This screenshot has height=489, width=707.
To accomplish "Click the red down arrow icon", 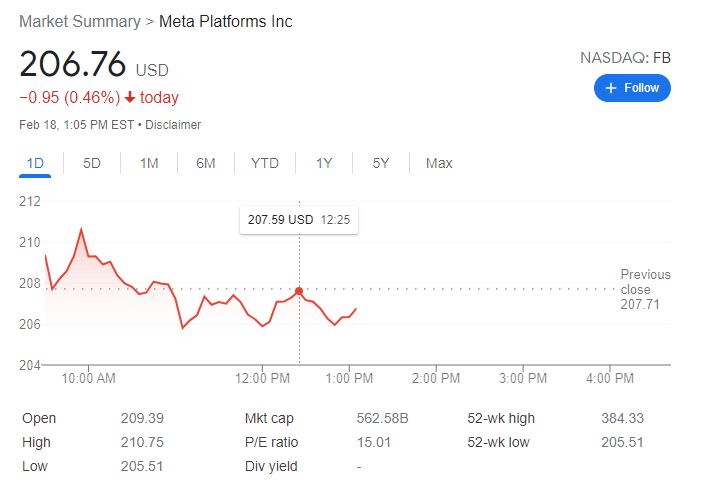I will click(x=130, y=98).
